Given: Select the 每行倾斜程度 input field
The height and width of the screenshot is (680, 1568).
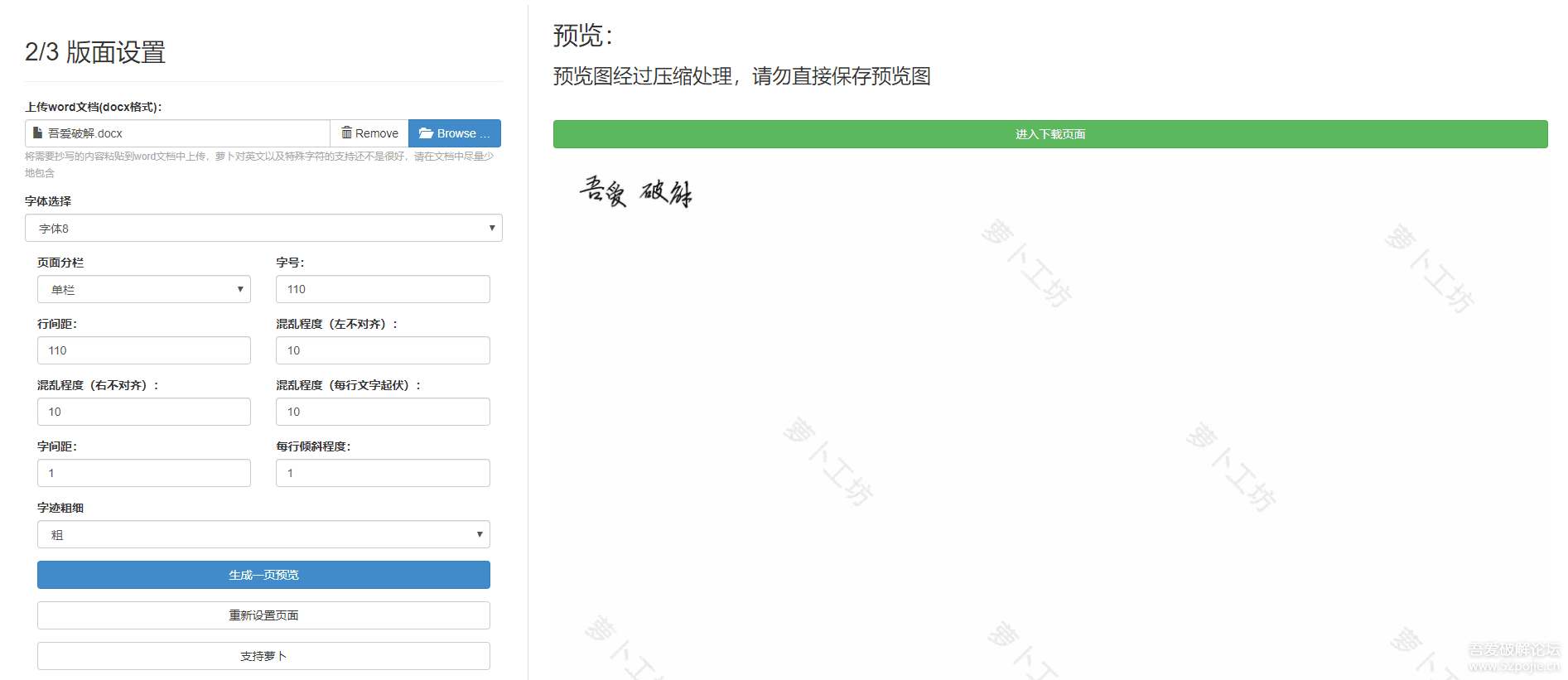Looking at the screenshot, I should point(383,474).
